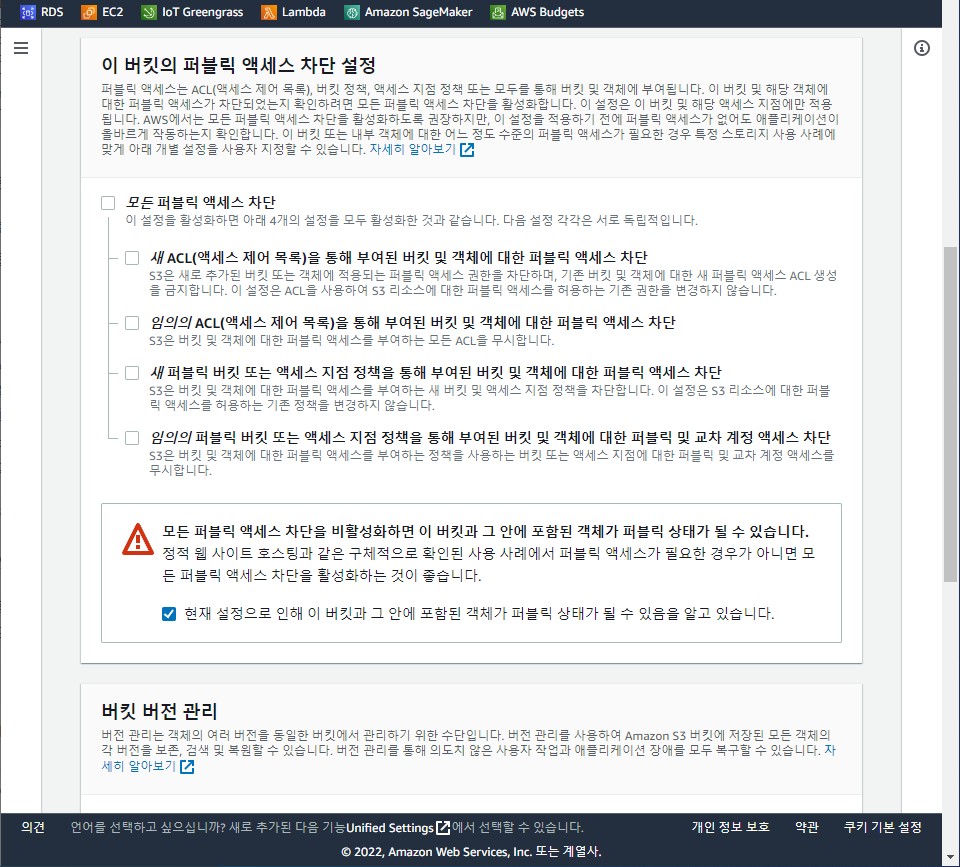Click the 버킷 버전 관리 heading
The height and width of the screenshot is (867, 960).
159,711
